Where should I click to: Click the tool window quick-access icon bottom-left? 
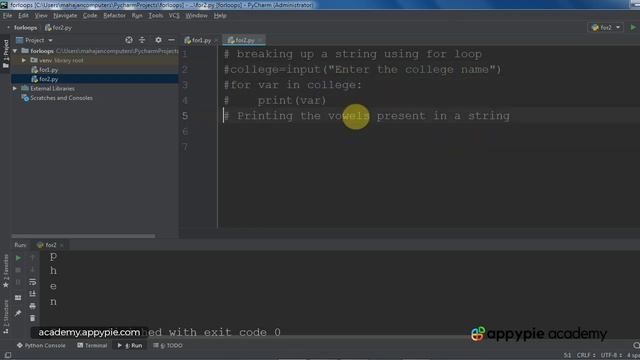coord(7,356)
